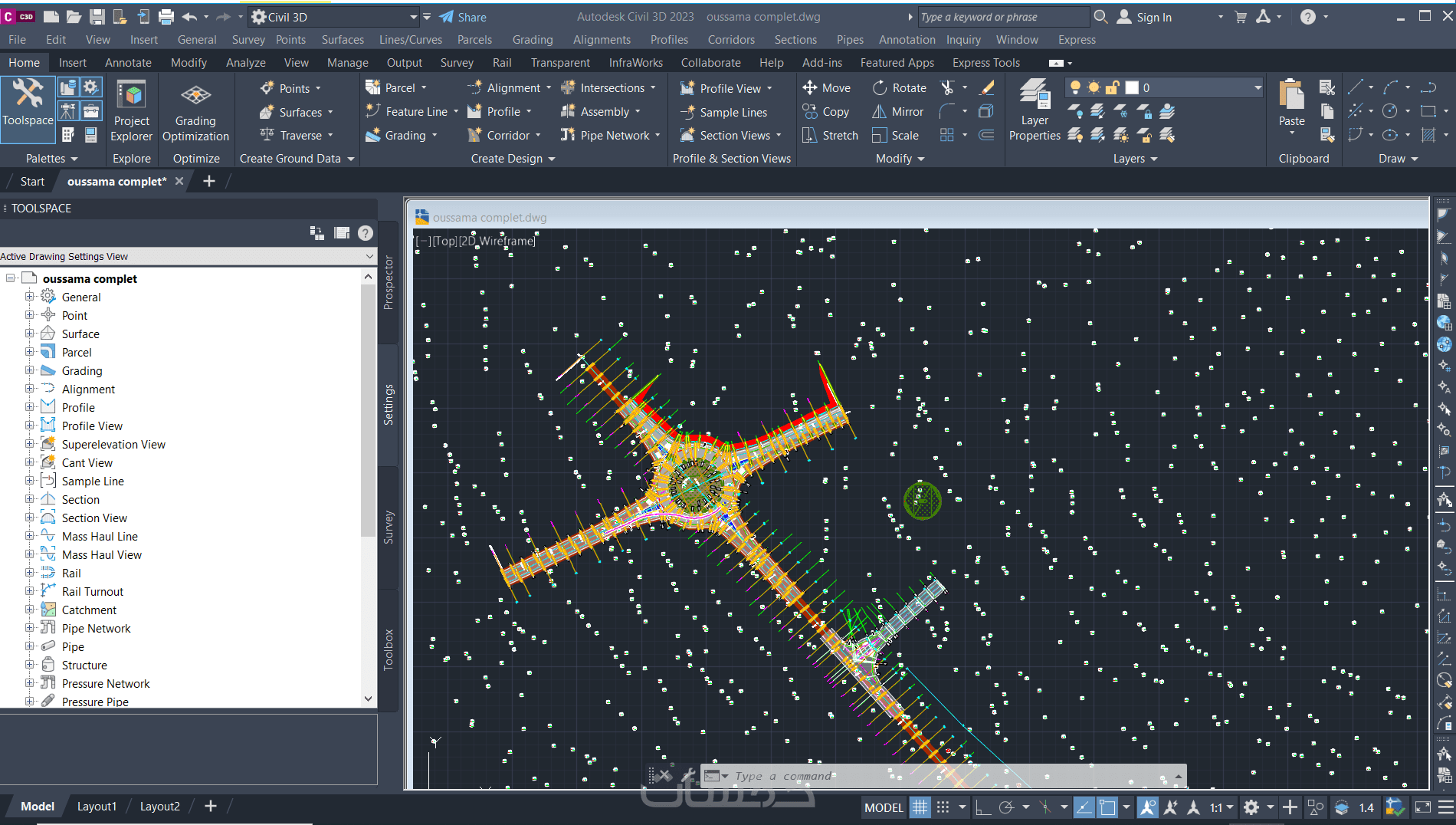The height and width of the screenshot is (825, 1456).
Task: Toggle 2D object snap in status bar
Action: (1107, 807)
